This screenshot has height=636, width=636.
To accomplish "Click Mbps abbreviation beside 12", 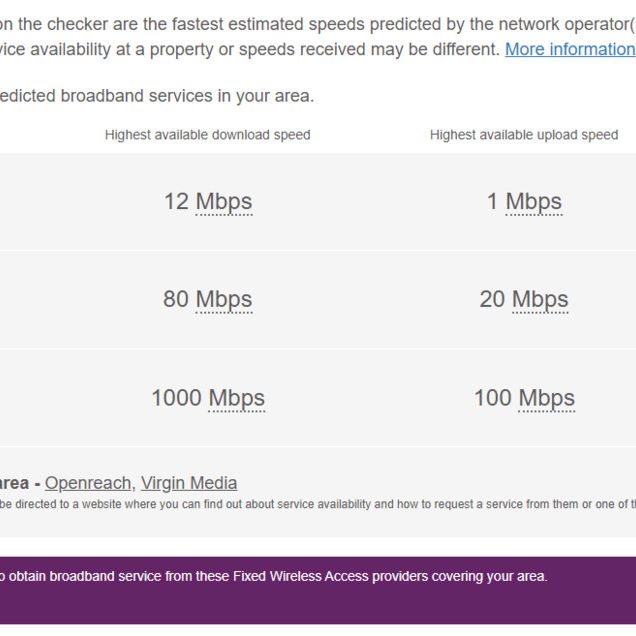I will (224, 201).
